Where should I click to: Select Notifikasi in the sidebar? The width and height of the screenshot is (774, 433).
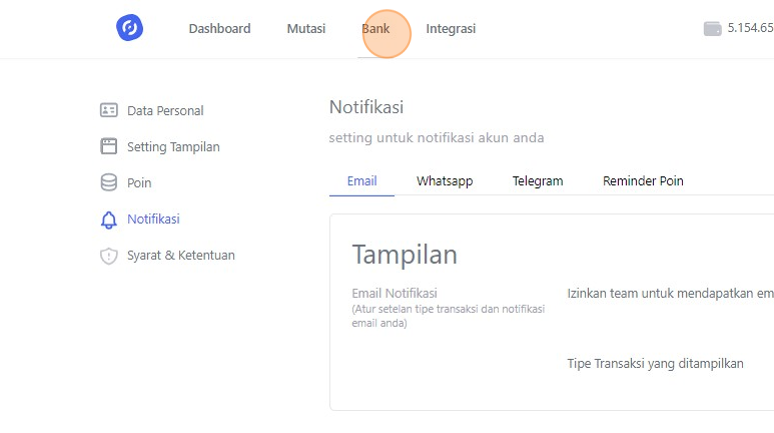pyautogui.click(x=154, y=219)
